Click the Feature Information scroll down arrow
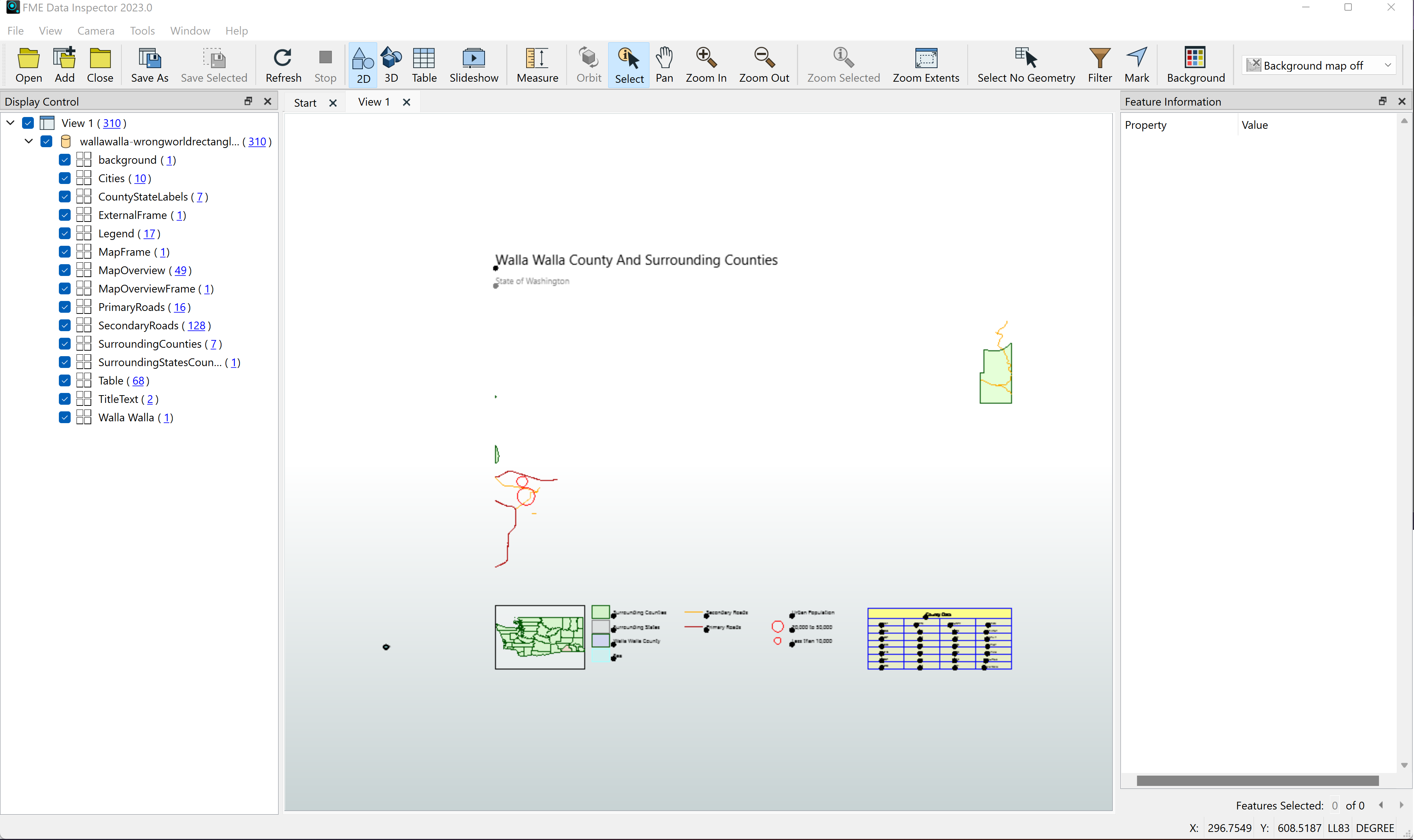 point(1404,765)
